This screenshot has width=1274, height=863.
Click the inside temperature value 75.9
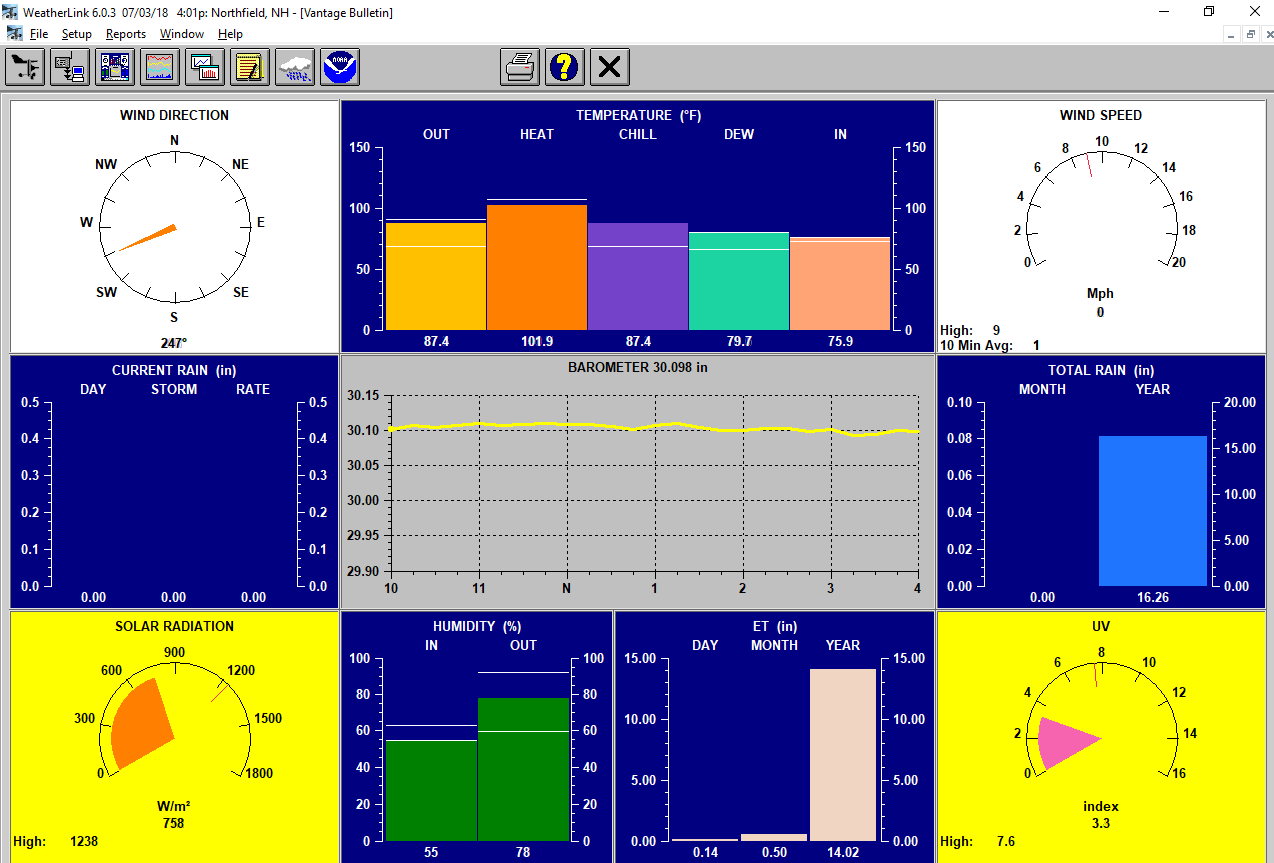point(840,341)
